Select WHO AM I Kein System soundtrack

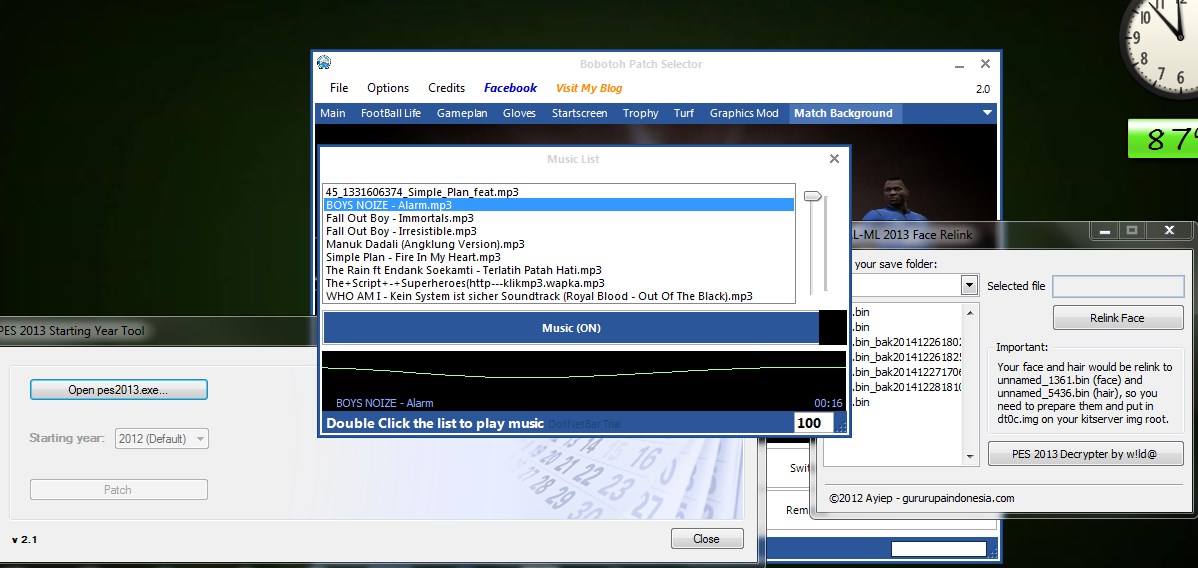tap(559, 296)
